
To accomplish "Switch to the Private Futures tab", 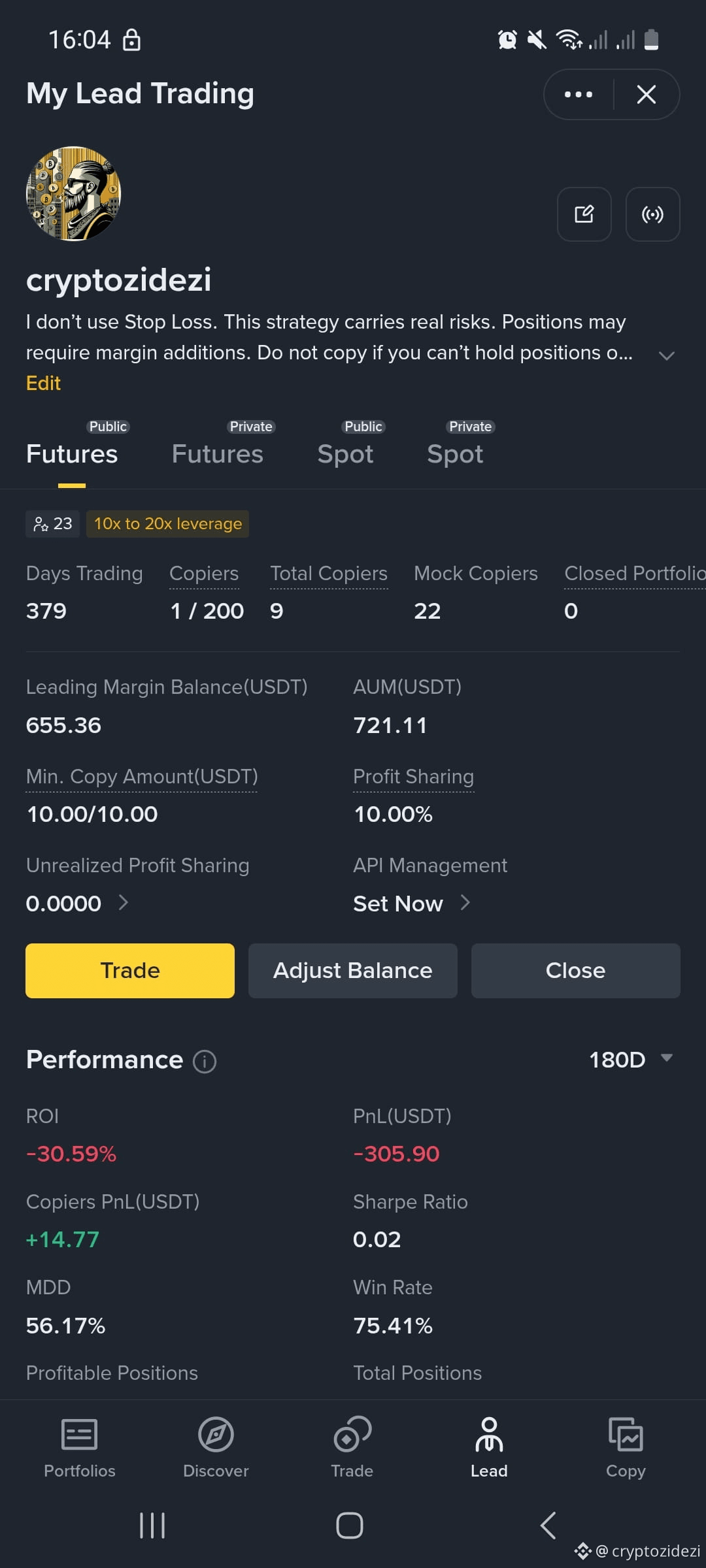I will click(x=218, y=453).
